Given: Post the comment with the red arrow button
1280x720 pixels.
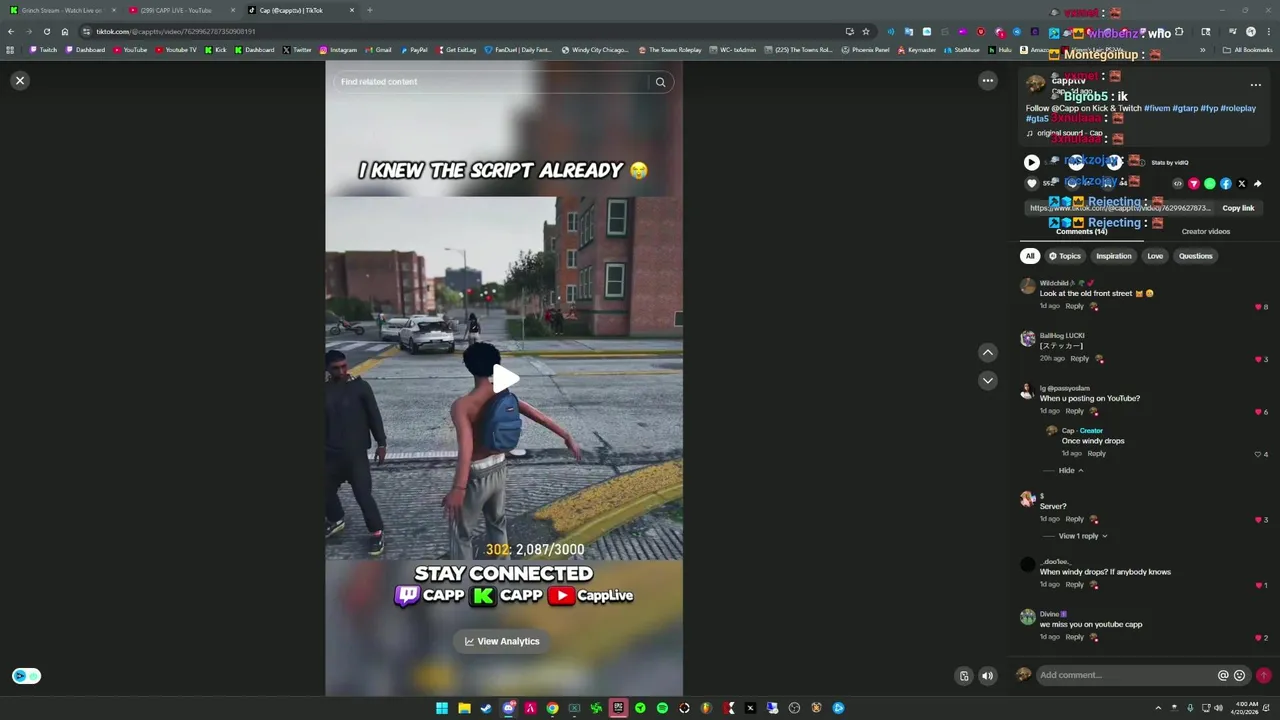Looking at the screenshot, I should [x=1263, y=676].
